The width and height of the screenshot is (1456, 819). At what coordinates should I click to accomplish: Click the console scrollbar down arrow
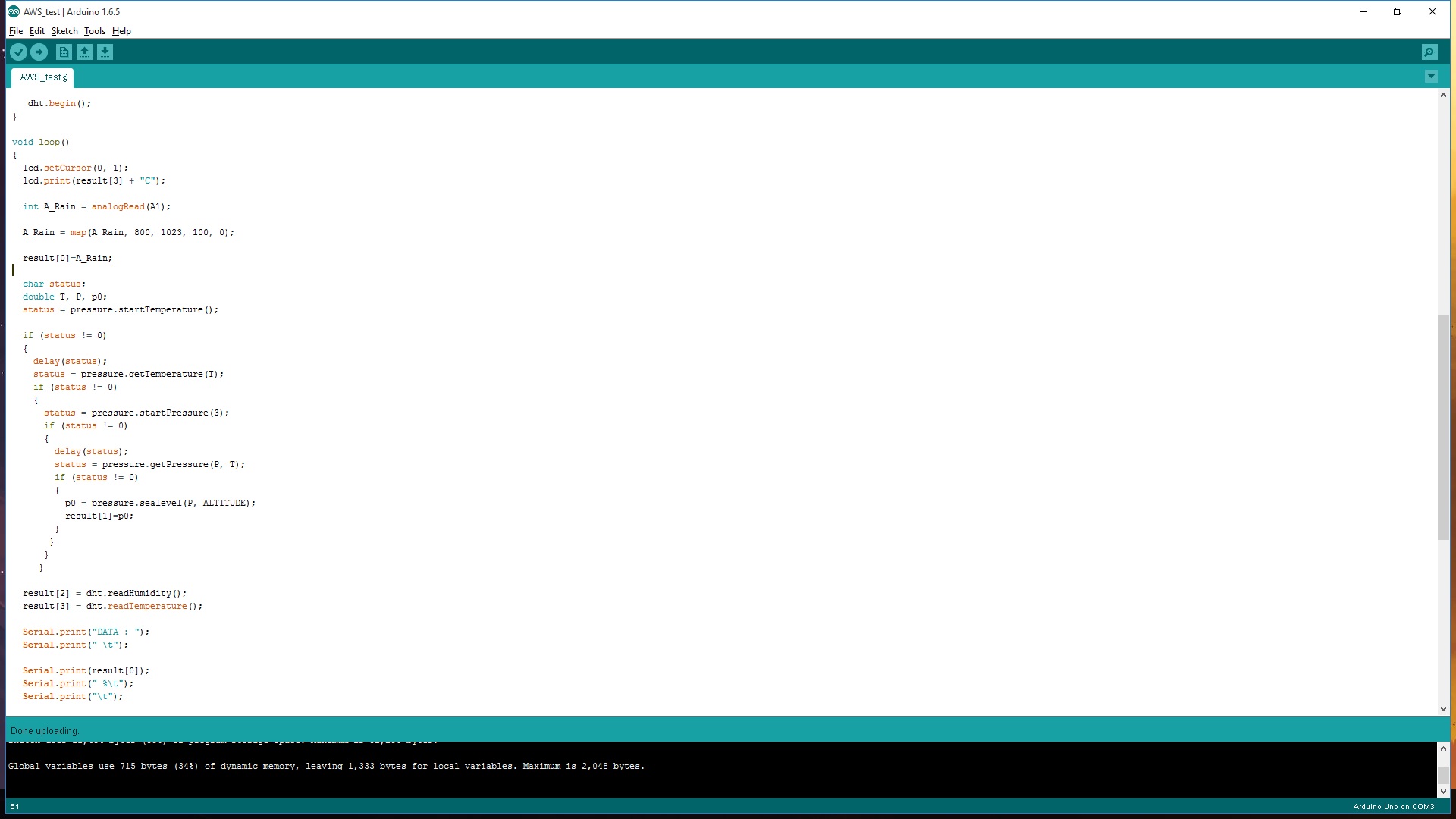click(x=1443, y=791)
